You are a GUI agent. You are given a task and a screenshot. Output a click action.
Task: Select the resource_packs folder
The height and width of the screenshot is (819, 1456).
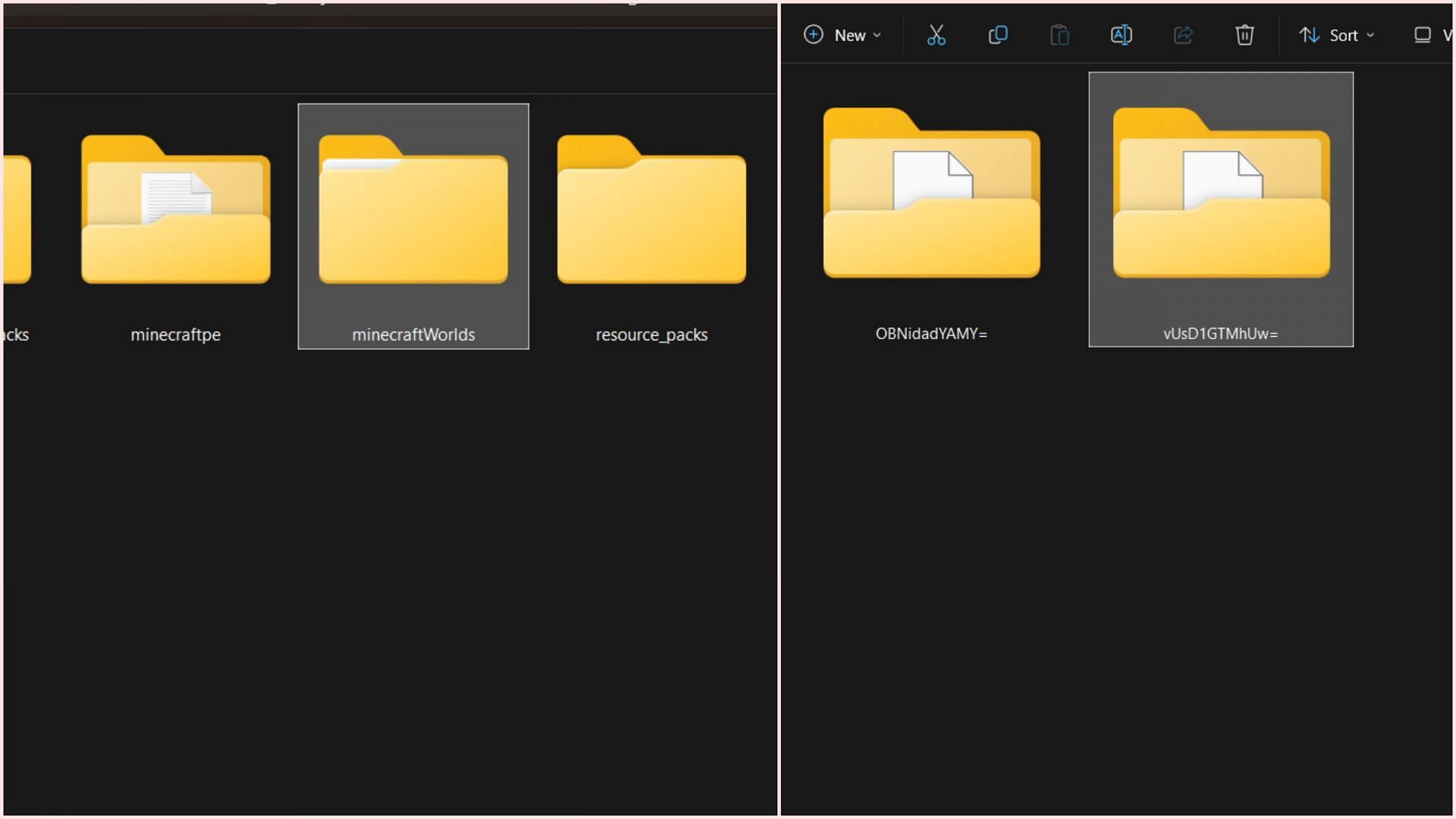coord(651,225)
